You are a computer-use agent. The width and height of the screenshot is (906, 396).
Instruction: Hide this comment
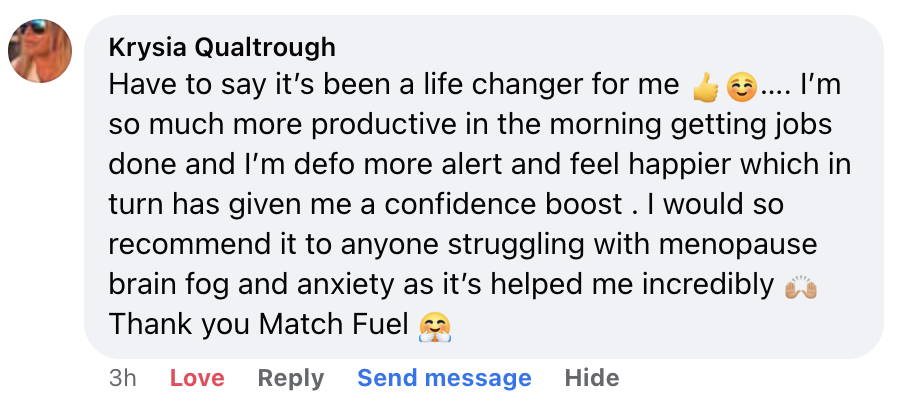coord(592,378)
